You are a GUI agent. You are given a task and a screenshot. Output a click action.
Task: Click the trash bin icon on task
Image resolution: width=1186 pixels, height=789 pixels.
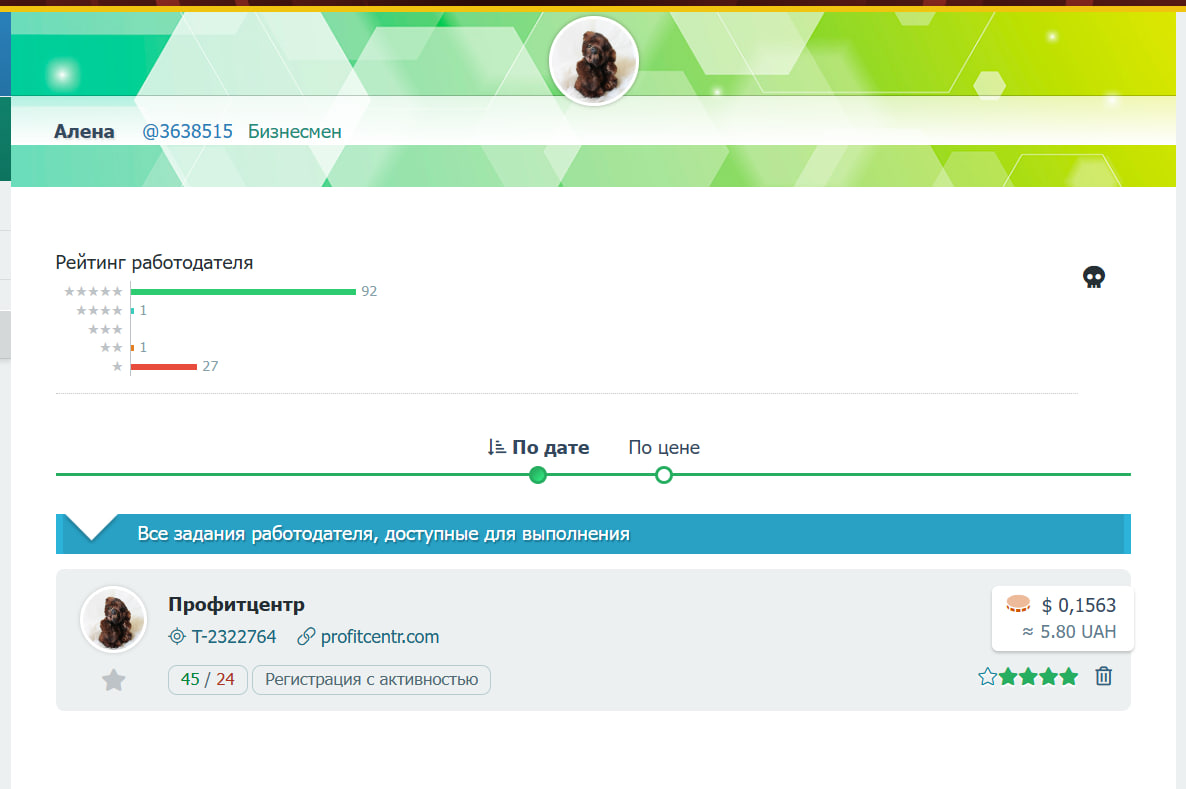[x=1104, y=676]
